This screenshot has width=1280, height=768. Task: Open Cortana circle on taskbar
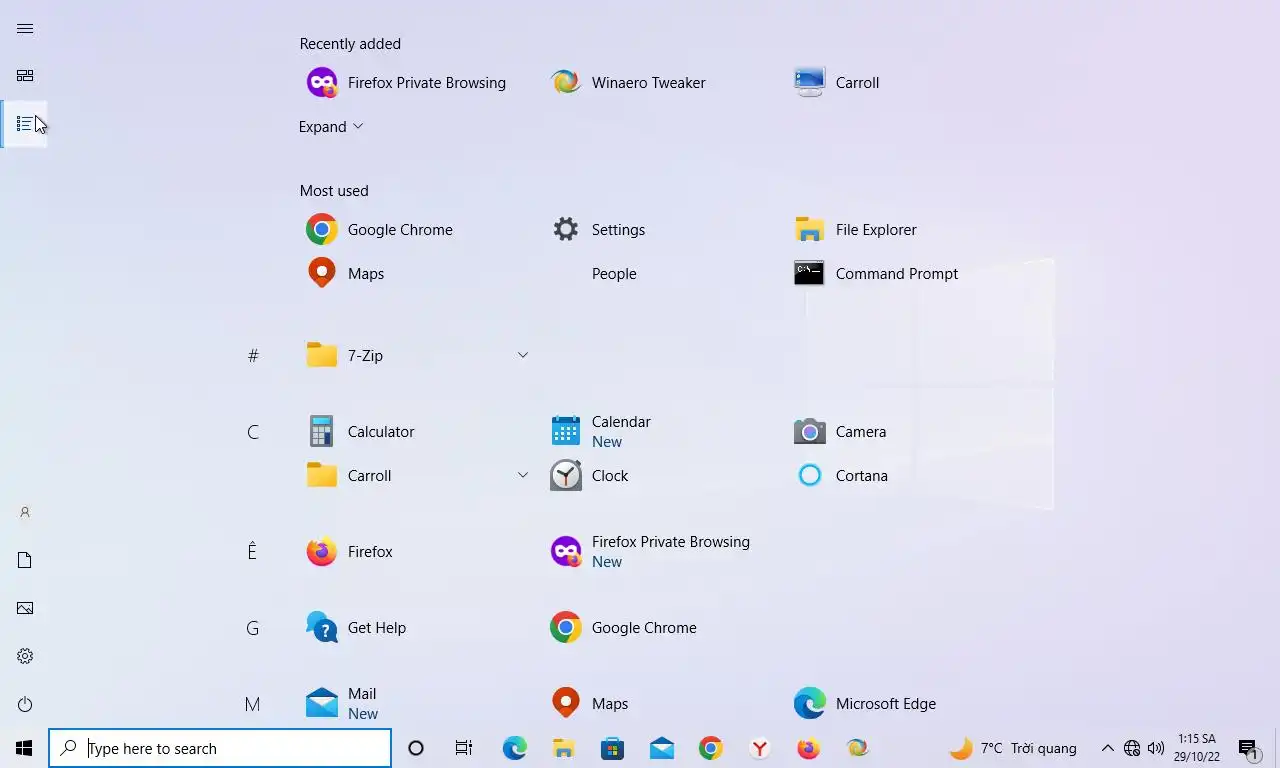[416, 748]
